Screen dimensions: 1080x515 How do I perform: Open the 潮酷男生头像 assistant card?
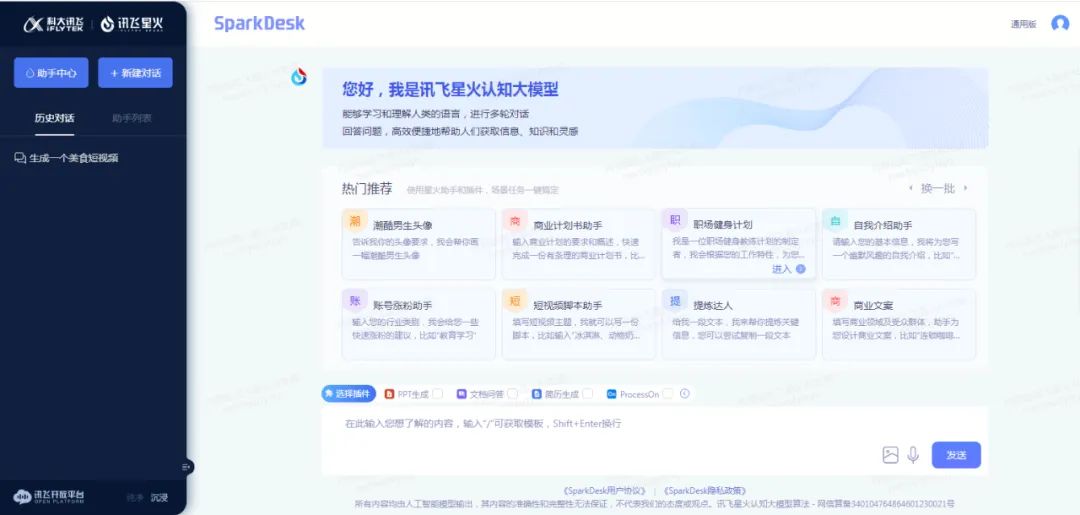coord(418,244)
